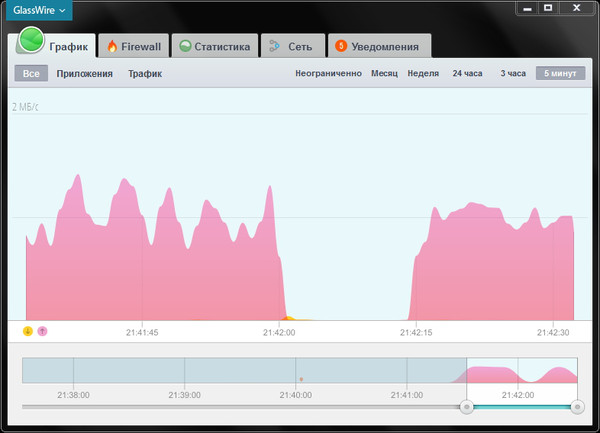Select the Все graph view
The height and width of the screenshot is (433, 600).
click(31, 74)
